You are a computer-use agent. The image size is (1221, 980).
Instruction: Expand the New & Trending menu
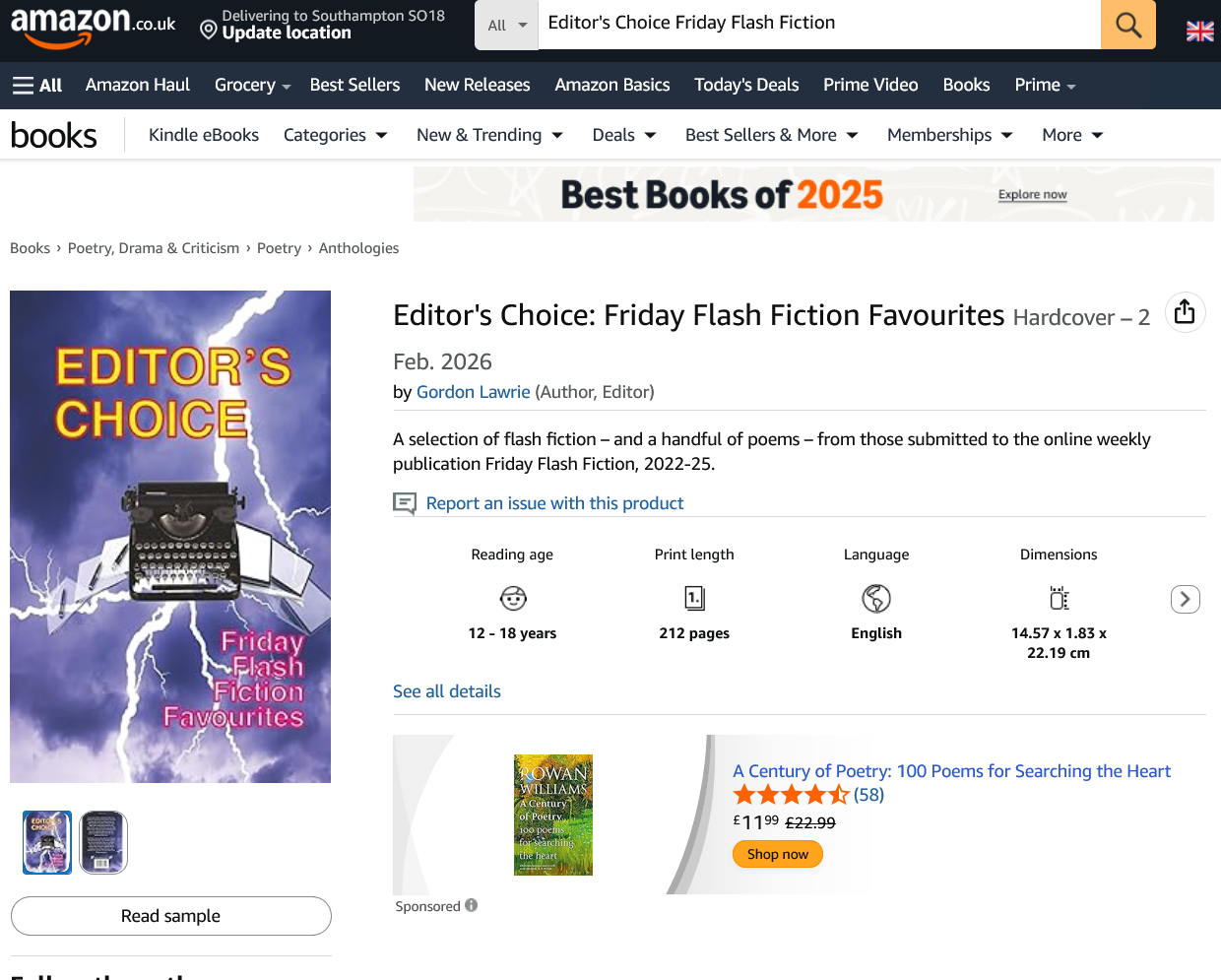point(489,135)
